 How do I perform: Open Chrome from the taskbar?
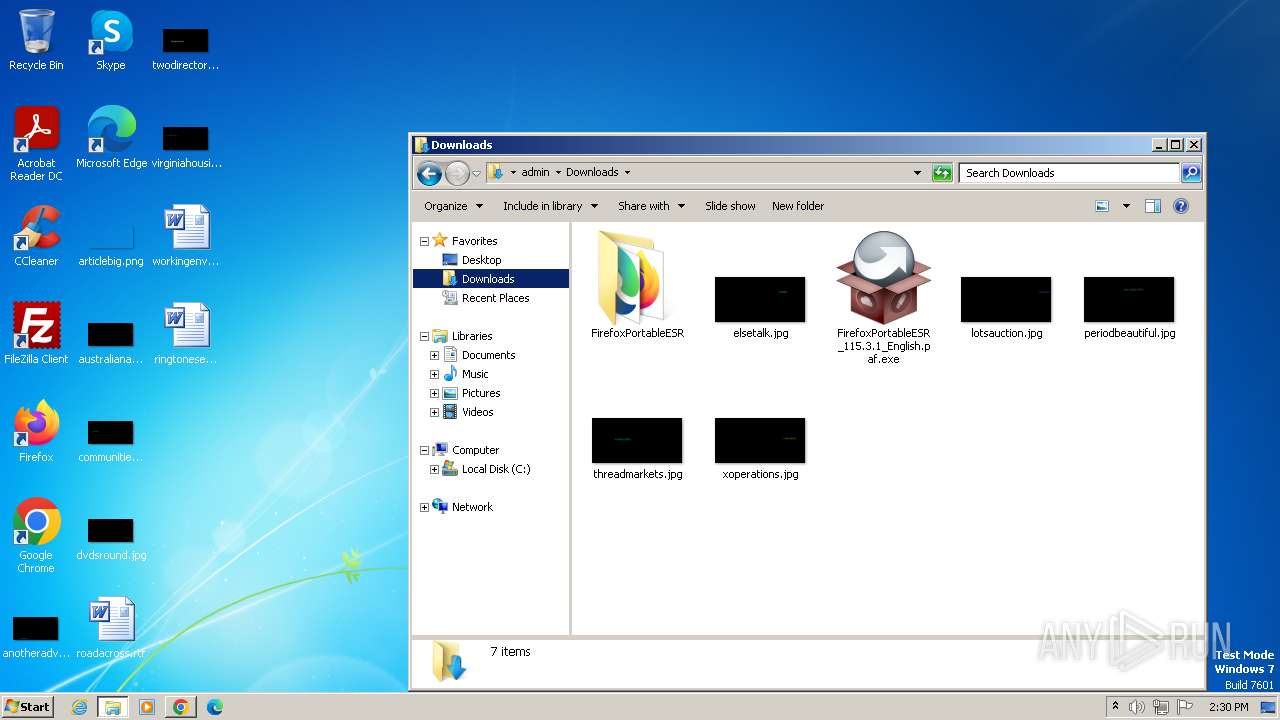[180, 707]
